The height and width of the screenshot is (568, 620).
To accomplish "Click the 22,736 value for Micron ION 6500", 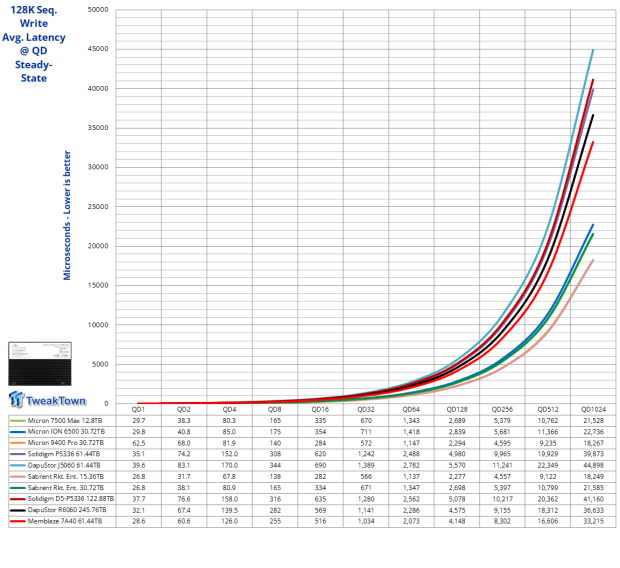I will pos(593,432).
